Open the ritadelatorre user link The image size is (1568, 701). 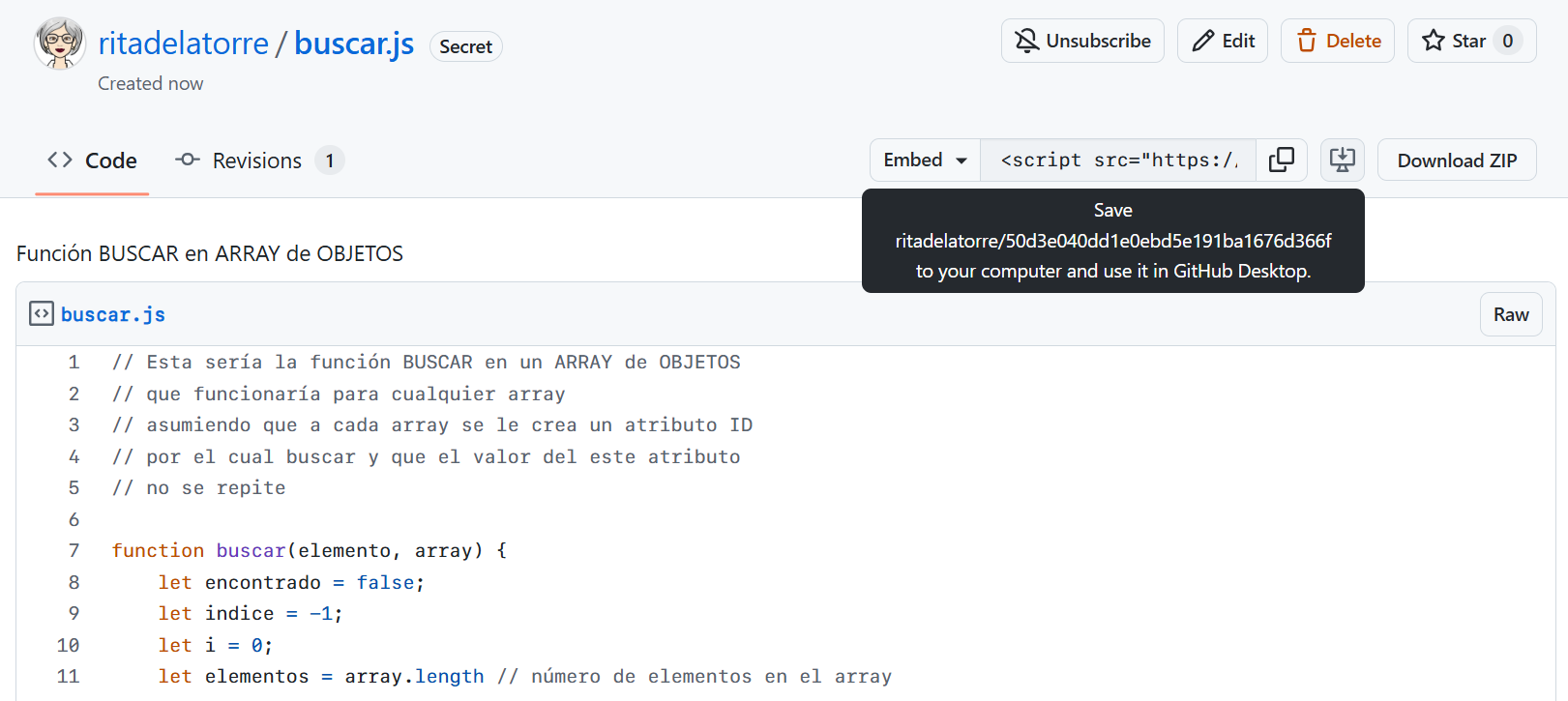(184, 44)
